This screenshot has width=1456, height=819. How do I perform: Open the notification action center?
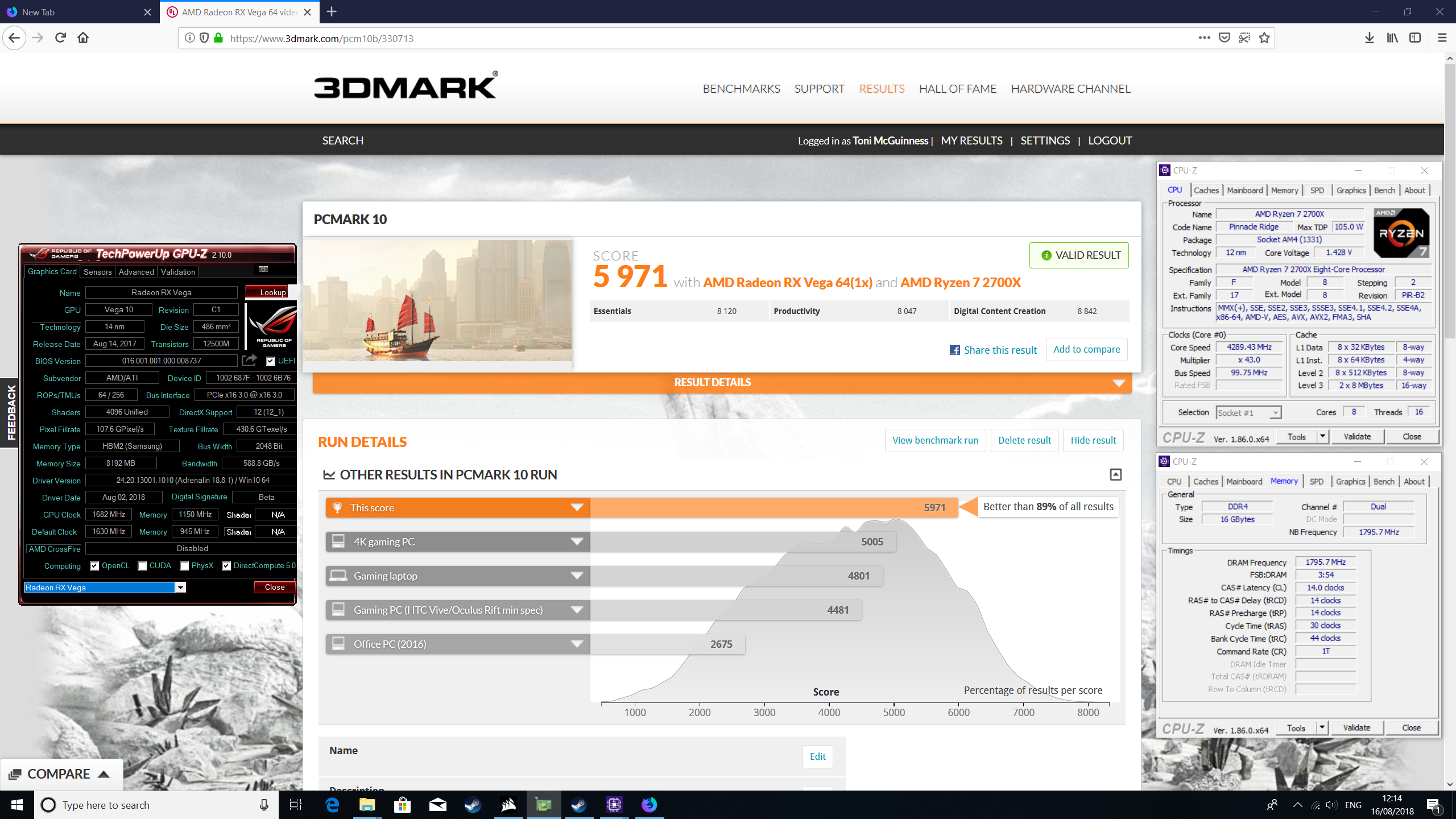(x=1433, y=805)
